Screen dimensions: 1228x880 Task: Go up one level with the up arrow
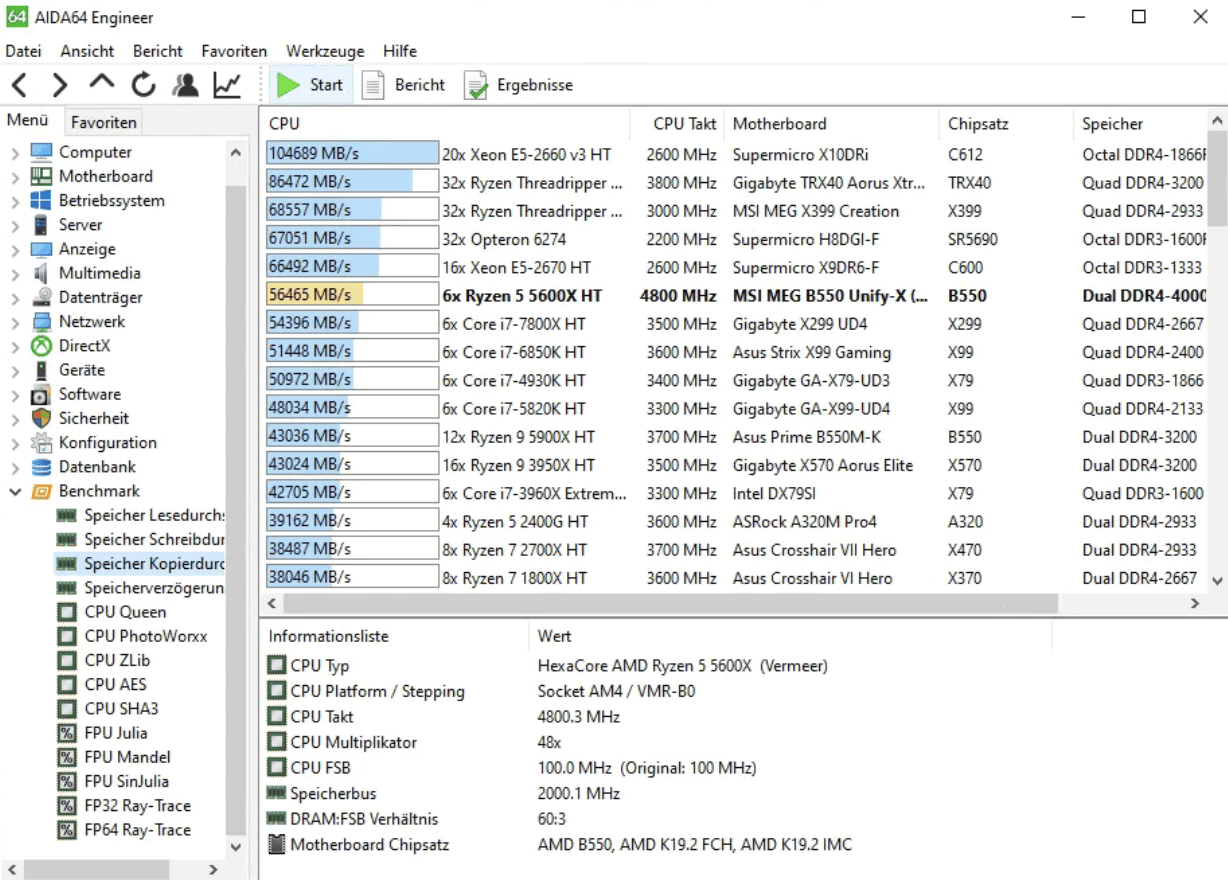101,83
